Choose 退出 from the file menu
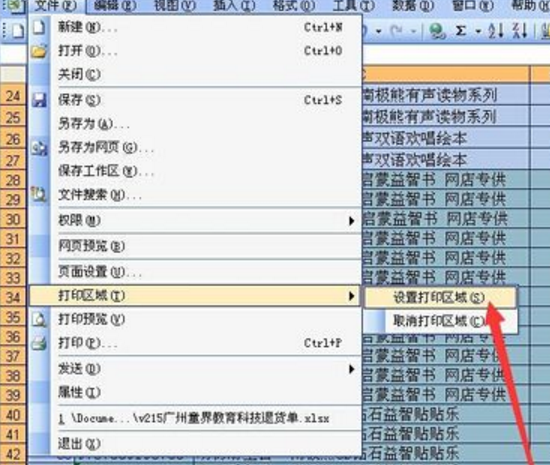Image resolution: width=550 pixels, height=465 pixels. 195,444
